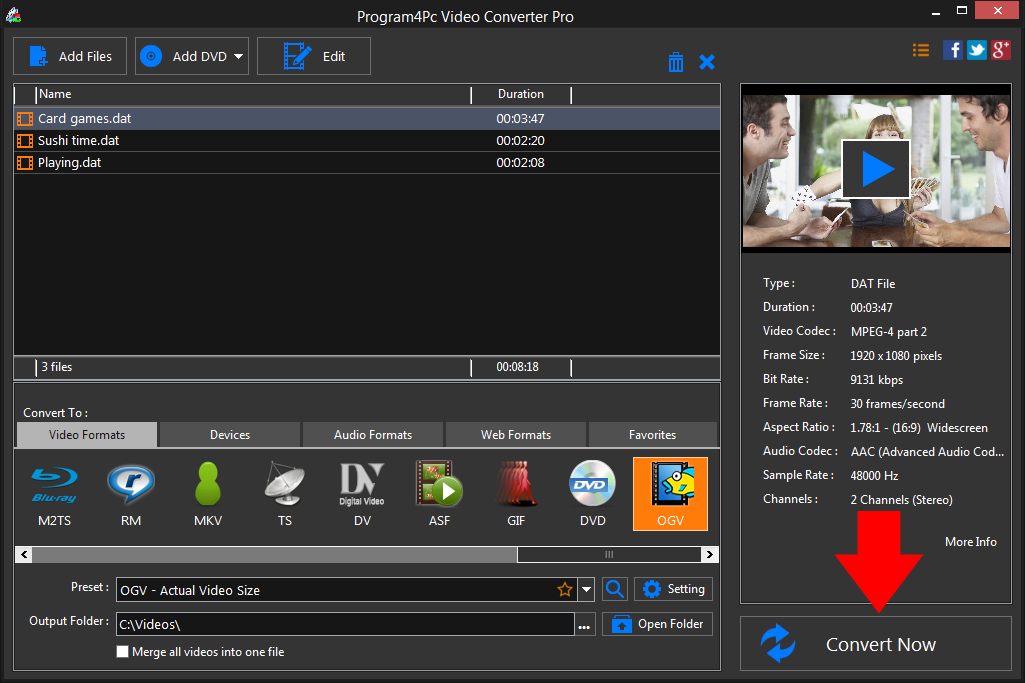Click the More Info link
This screenshot has height=683, width=1025.
[970, 541]
